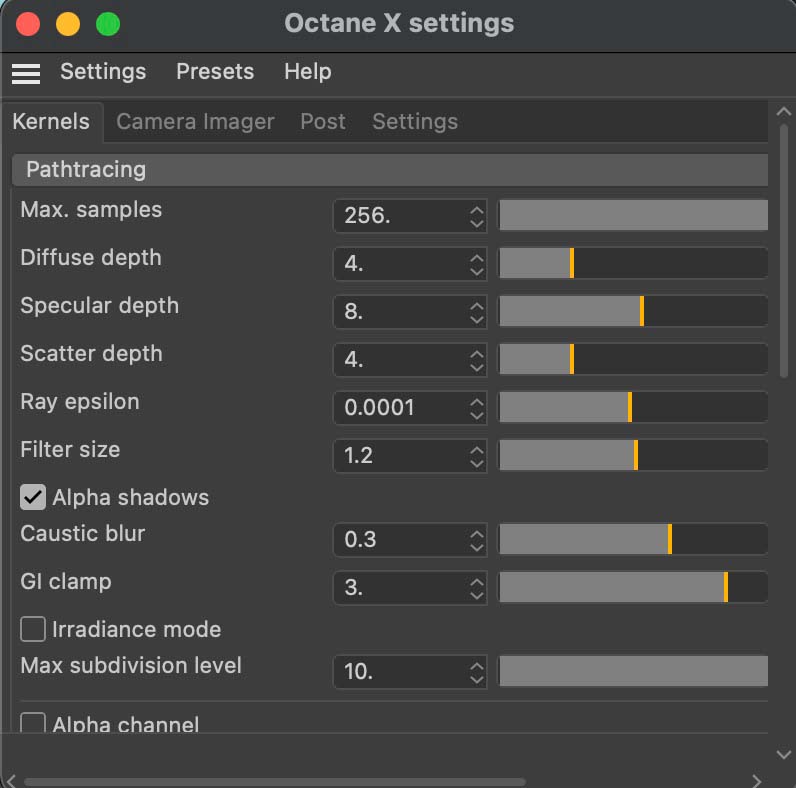This screenshot has height=788, width=796.
Task: Maximize the Octane X settings window
Action: pyautogui.click(x=108, y=24)
